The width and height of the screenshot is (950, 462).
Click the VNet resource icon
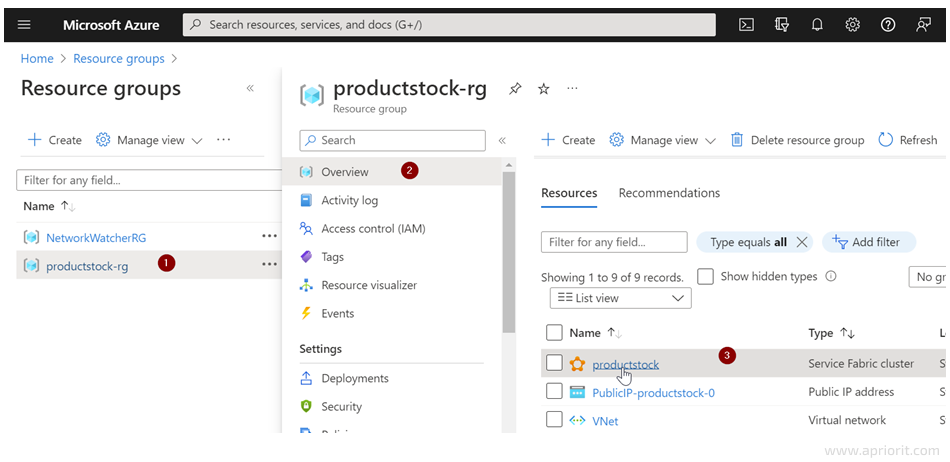coord(577,420)
